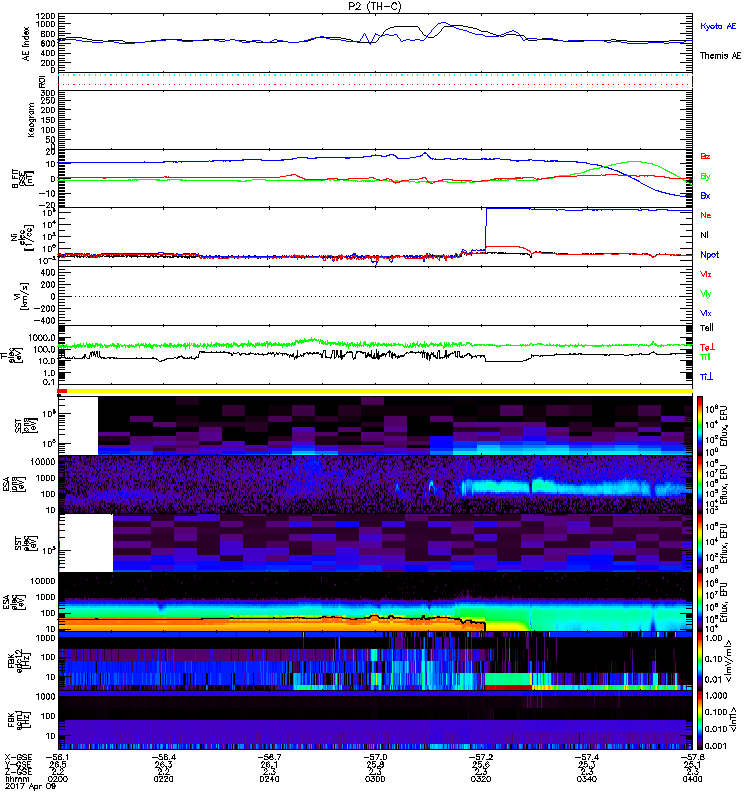Select the green "Viy" velocity legend label

[705, 294]
